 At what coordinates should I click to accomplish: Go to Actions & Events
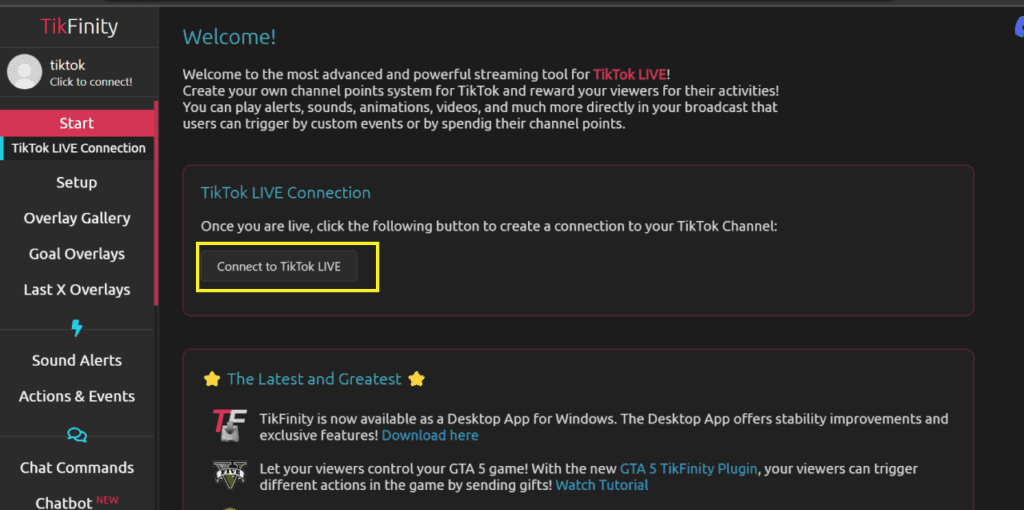click(77, 396)
